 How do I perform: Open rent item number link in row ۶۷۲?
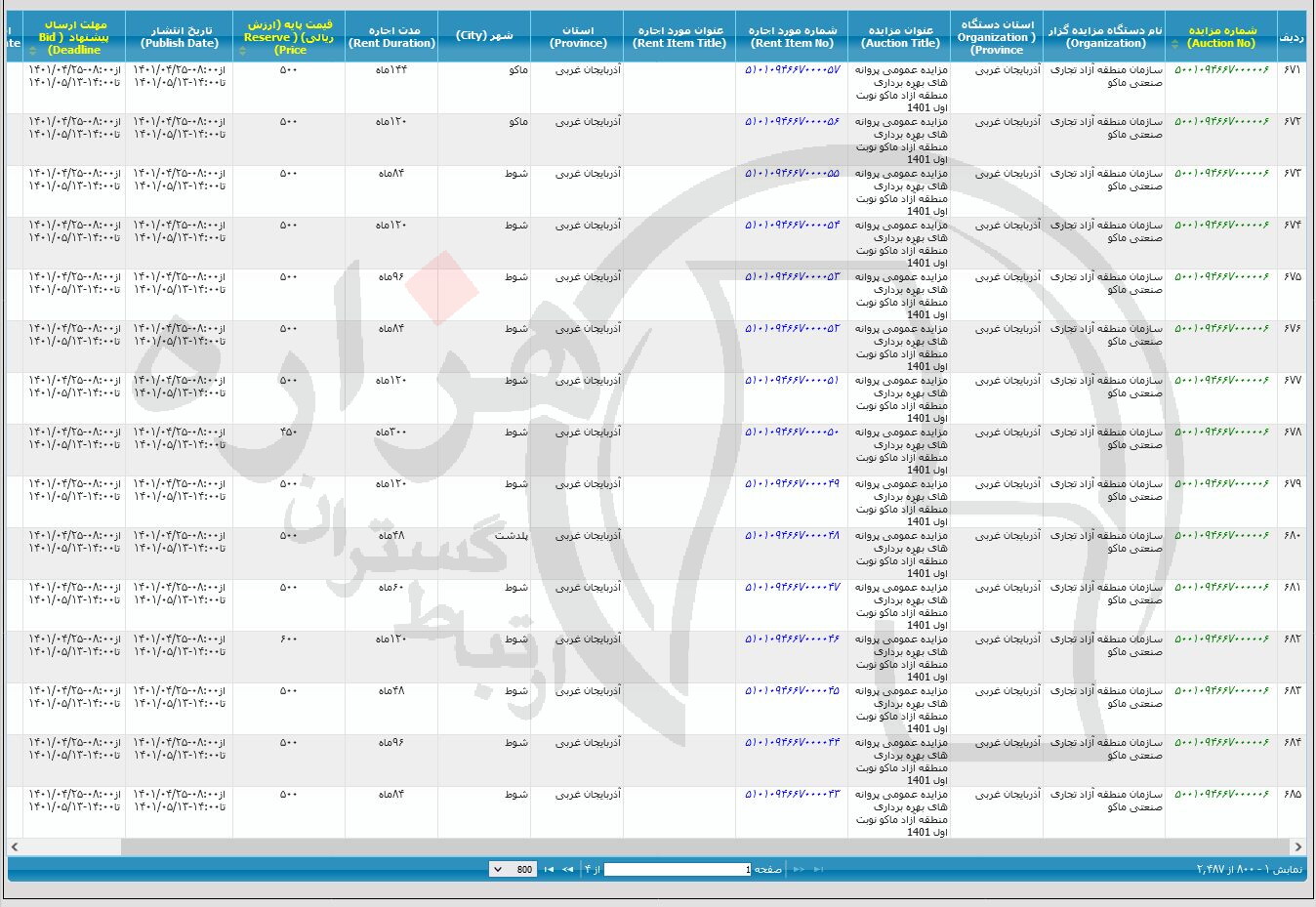(792, 122)
